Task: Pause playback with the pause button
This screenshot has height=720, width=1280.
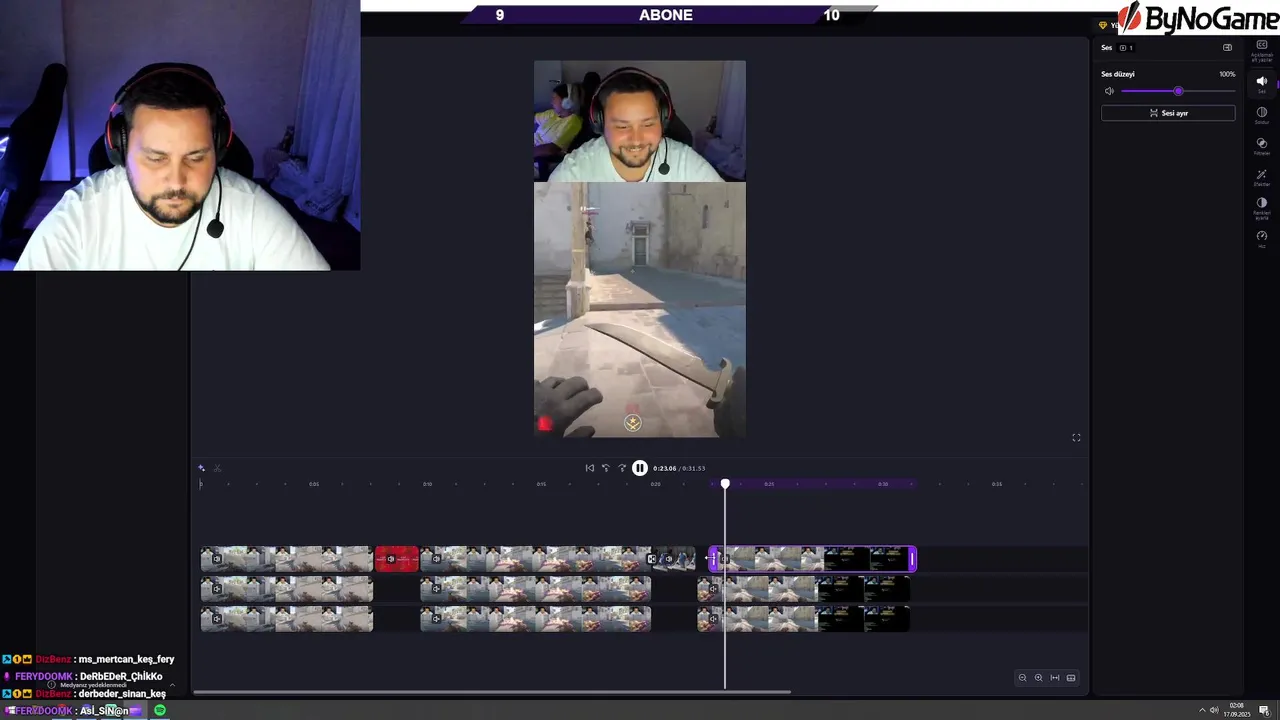Action: [x=640, y=468]
